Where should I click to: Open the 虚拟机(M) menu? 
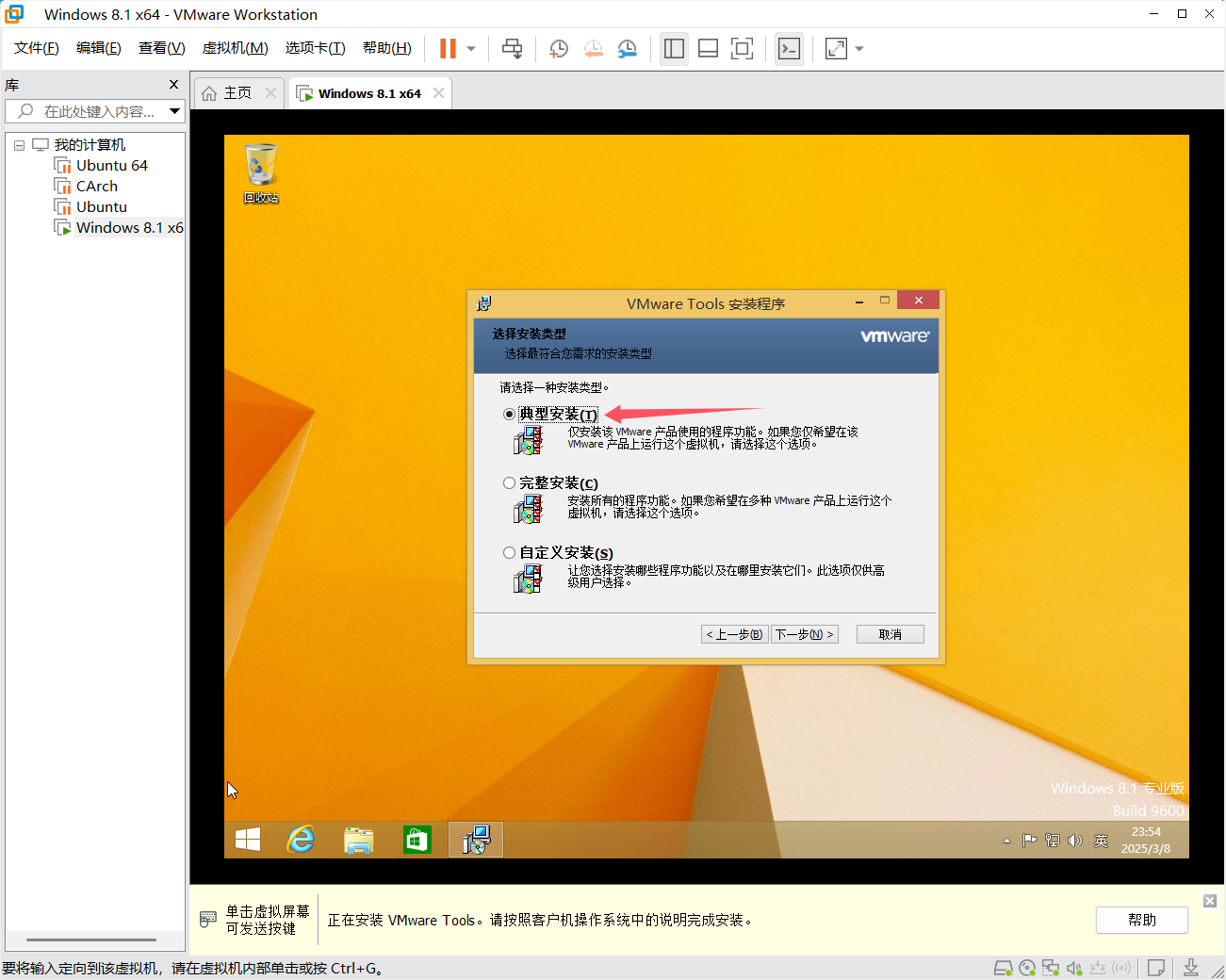point(236,48)
